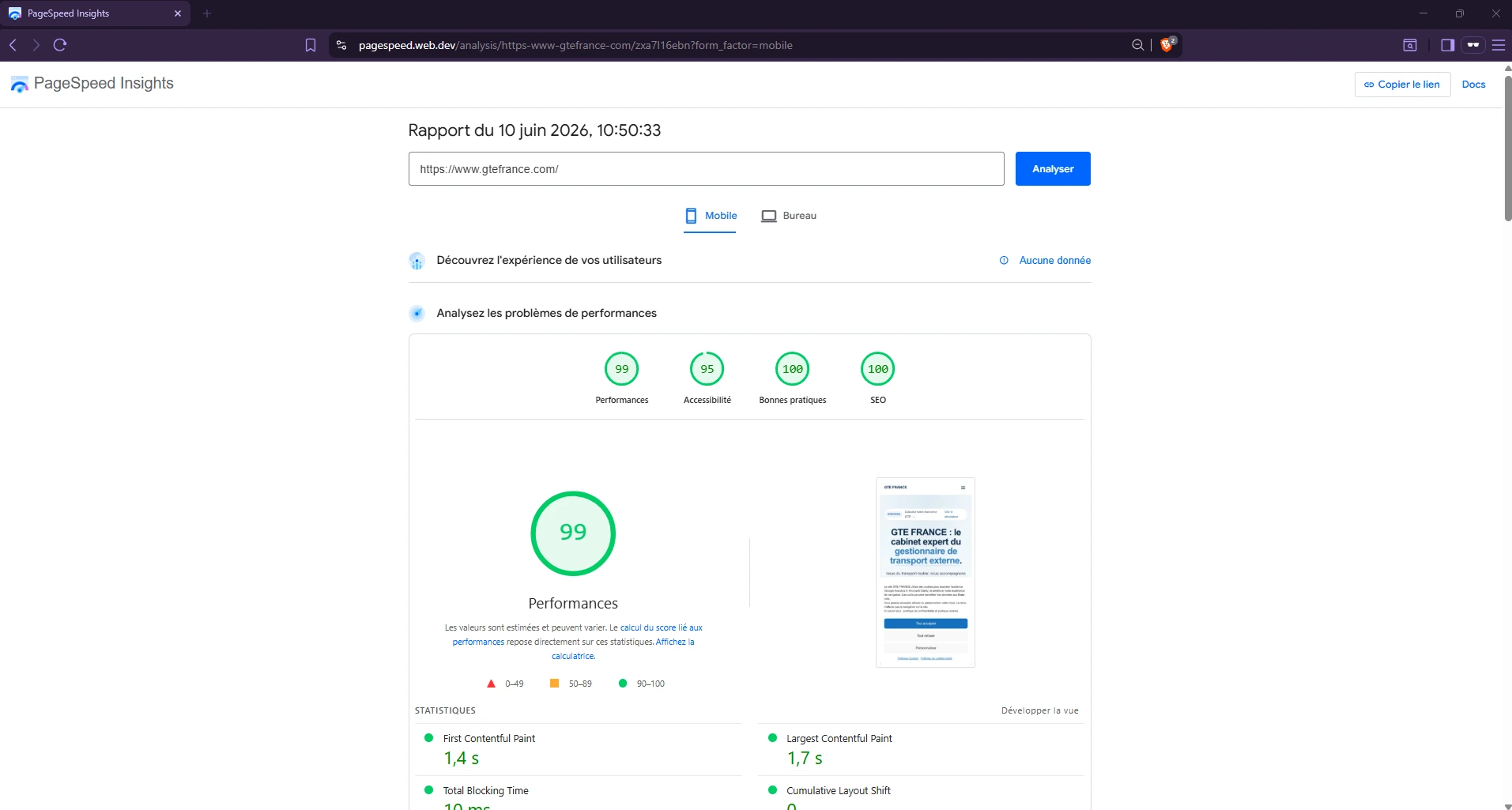The image size is (1512, 810).
Task: Open site settings icon in address bar
Action: click(341, 45)
